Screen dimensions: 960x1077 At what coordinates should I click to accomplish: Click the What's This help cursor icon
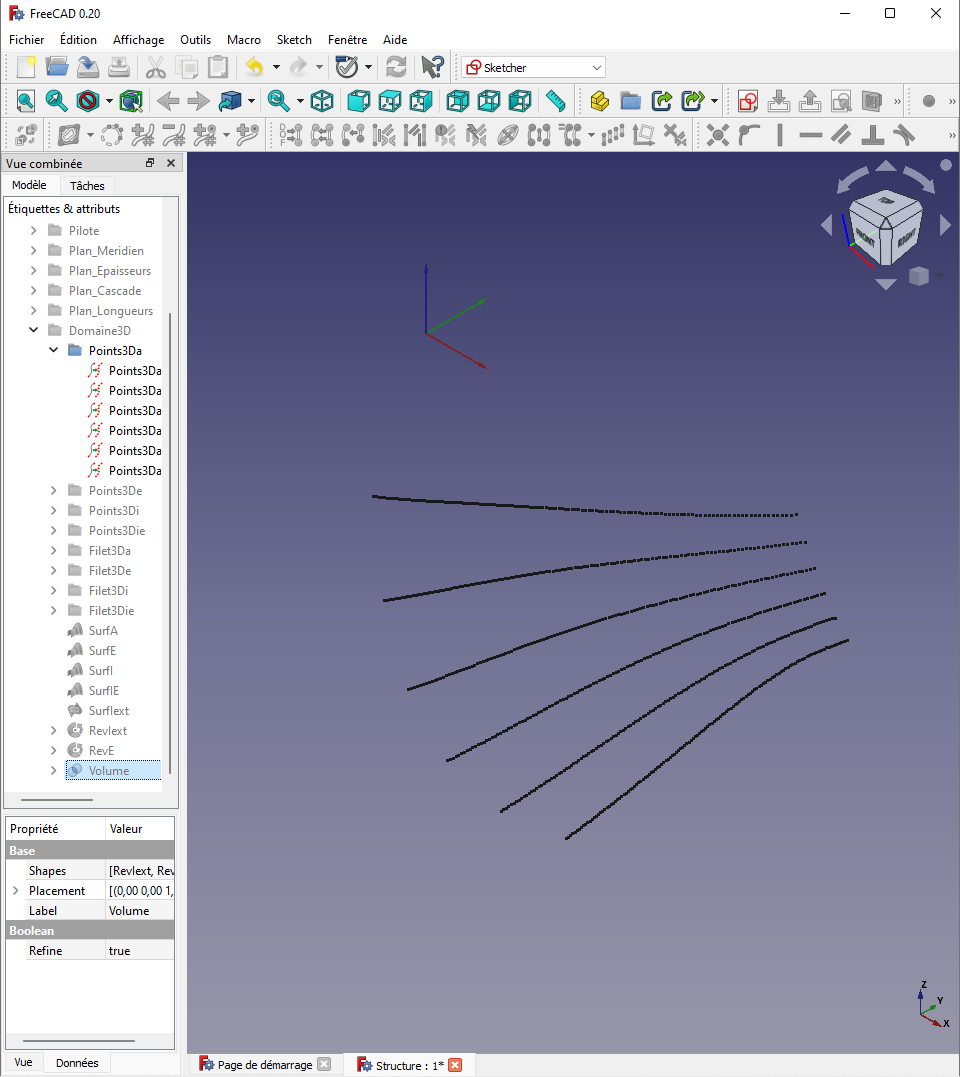[x=432, y=67]
